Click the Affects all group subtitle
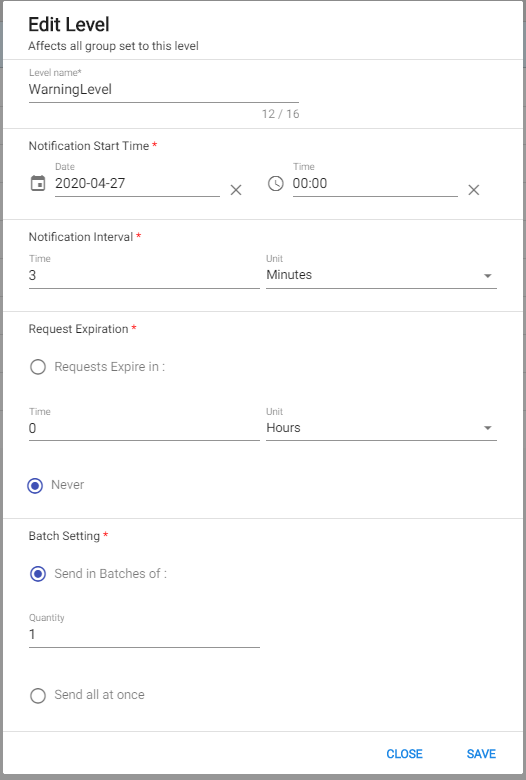The width and height of the screenshot is (526, 780). click(113, 46)
